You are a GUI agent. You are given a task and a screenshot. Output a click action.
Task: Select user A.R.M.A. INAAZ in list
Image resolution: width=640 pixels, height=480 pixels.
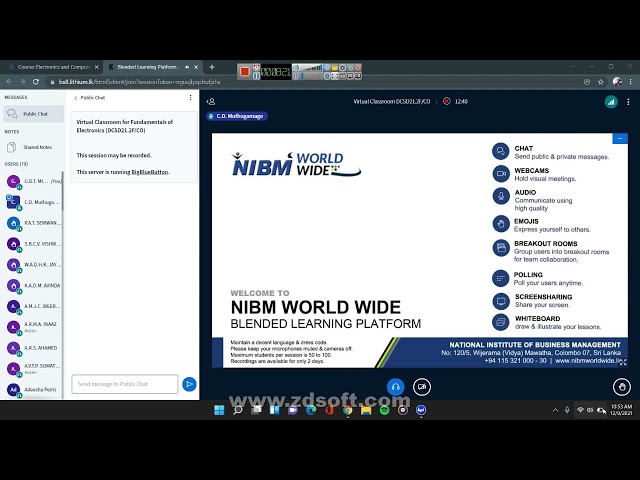pyautogui.click(x=33, y=327)
